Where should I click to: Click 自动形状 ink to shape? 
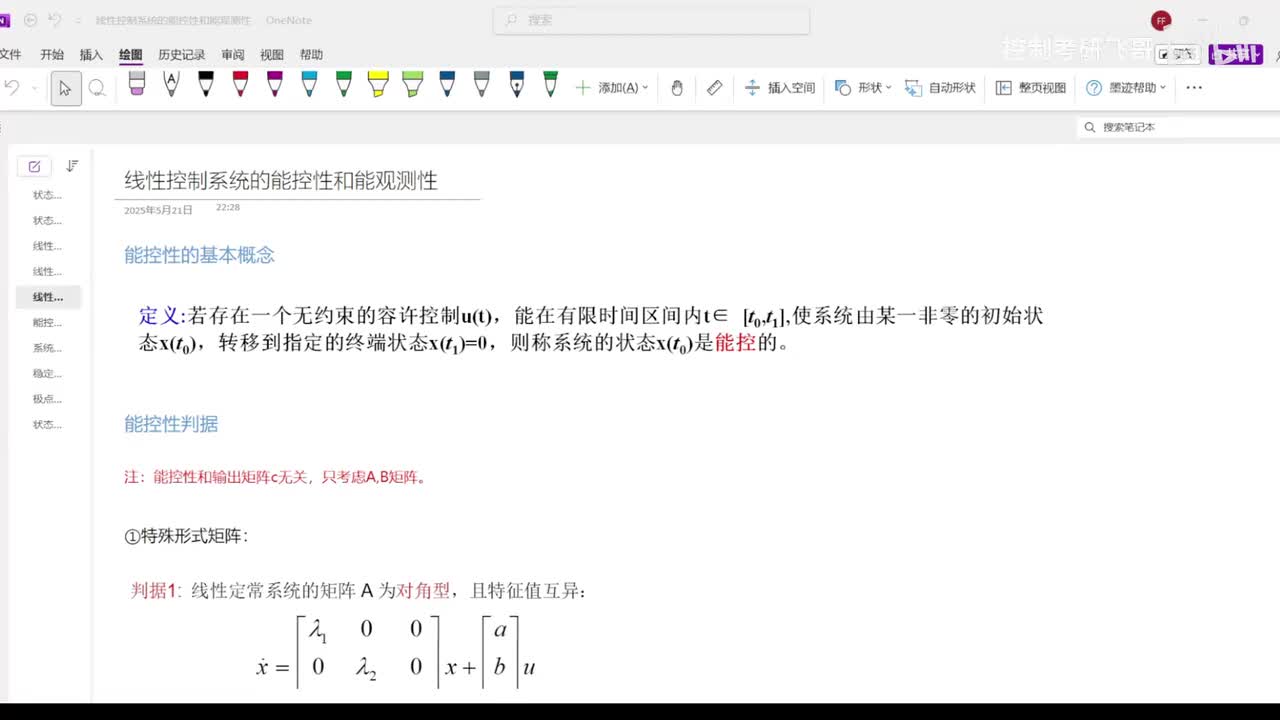(940, 88)
